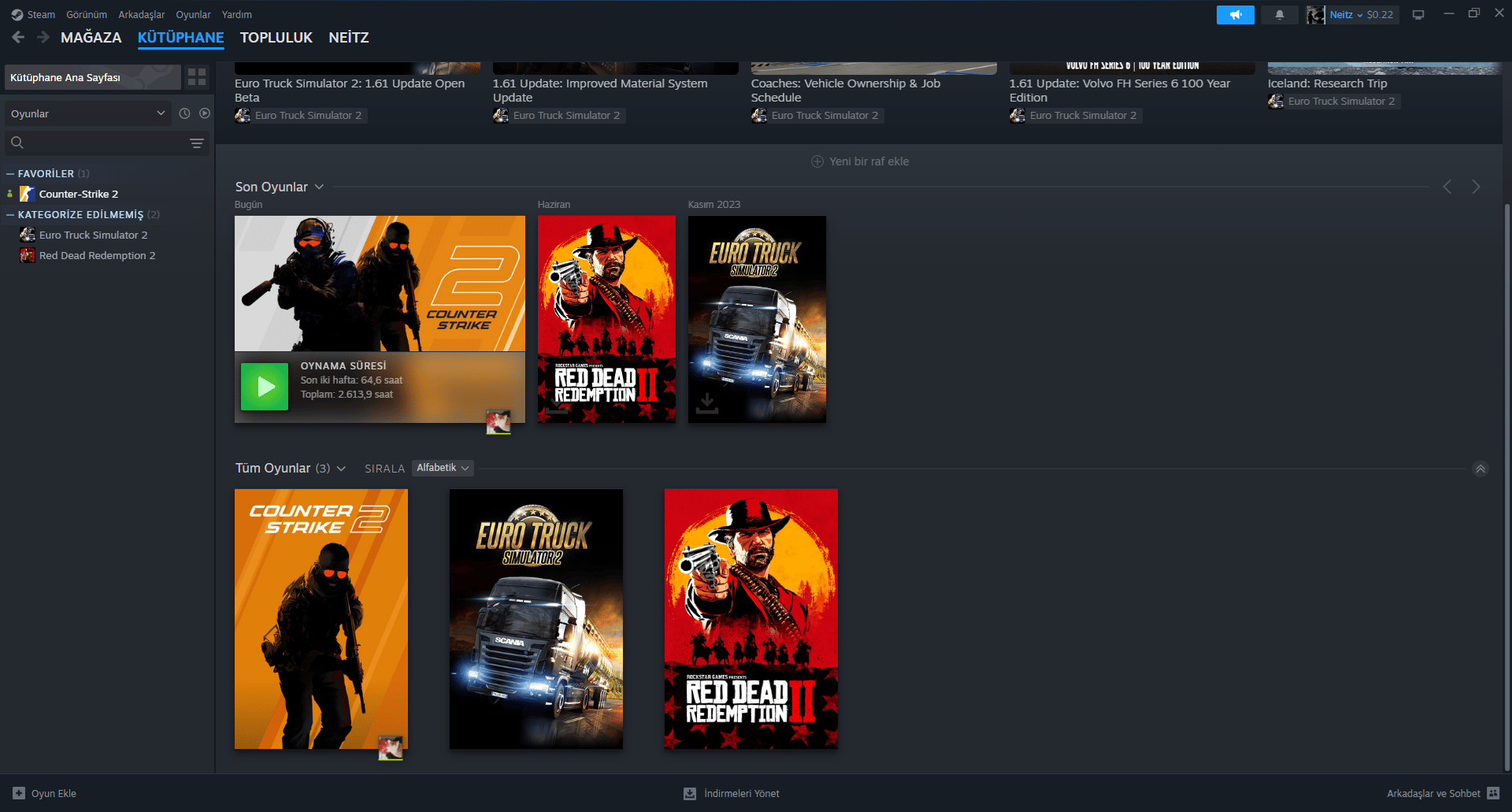Select Red Dead Redemption 2 in the sidebar
This screenshot has height=812, width=1512.
(x=98, y=255)
